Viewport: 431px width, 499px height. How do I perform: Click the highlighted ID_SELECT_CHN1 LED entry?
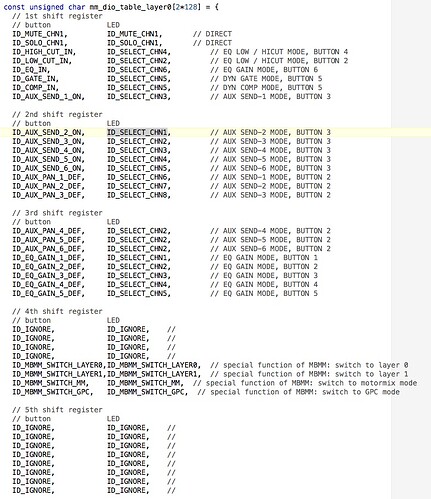pyautogui.click(x=137, y=132)
